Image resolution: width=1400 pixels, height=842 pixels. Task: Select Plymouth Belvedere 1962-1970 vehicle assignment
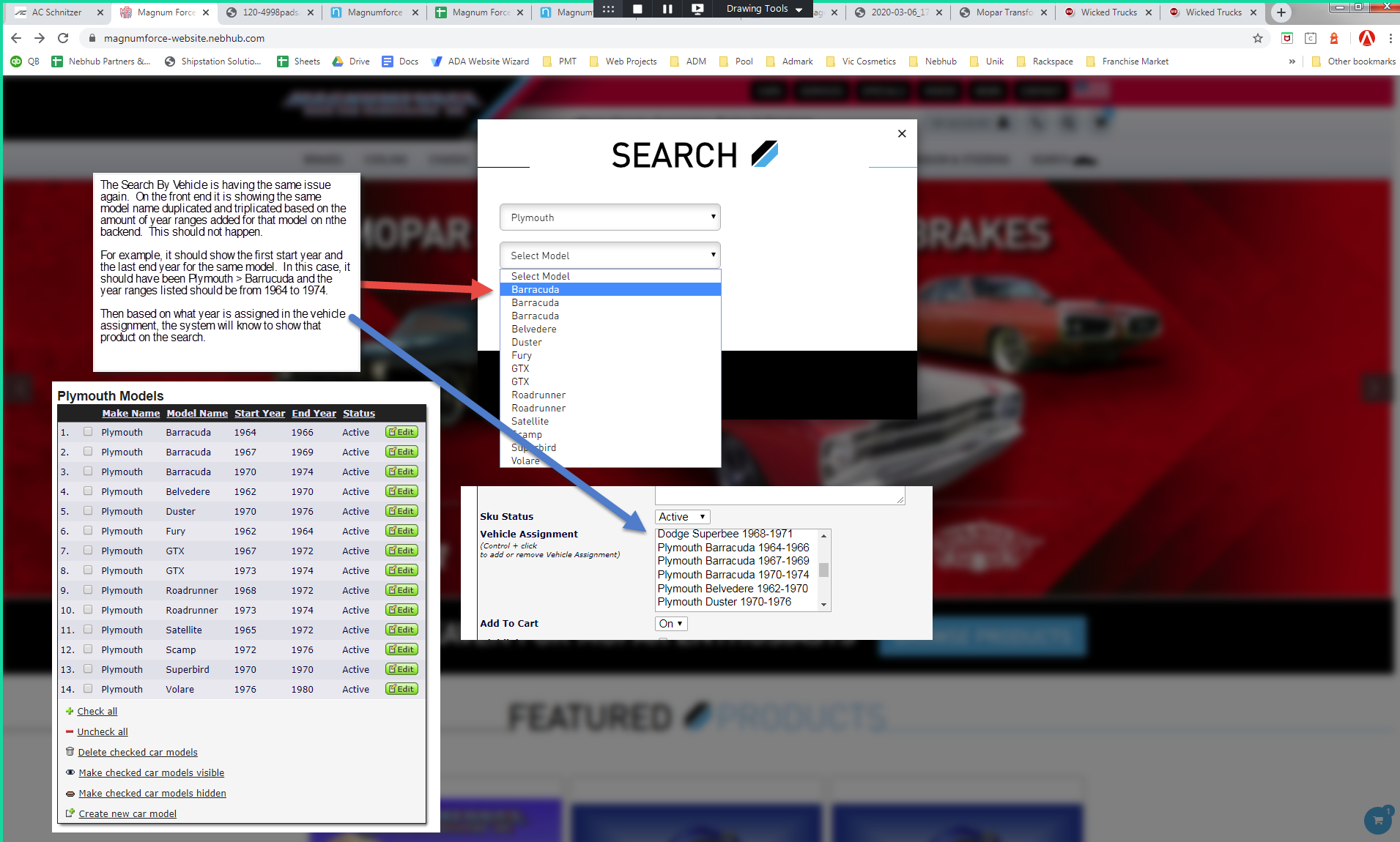[x=733, y=589]
